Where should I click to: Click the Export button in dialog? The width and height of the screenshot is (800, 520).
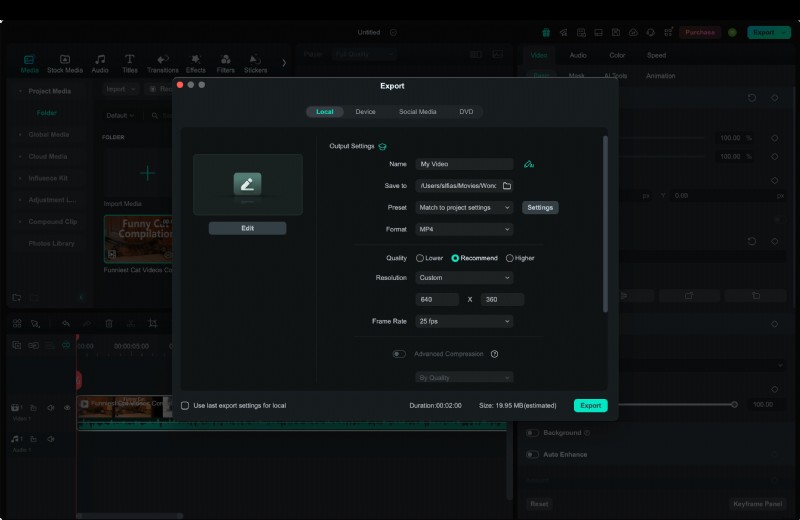[x=590, y=405]
